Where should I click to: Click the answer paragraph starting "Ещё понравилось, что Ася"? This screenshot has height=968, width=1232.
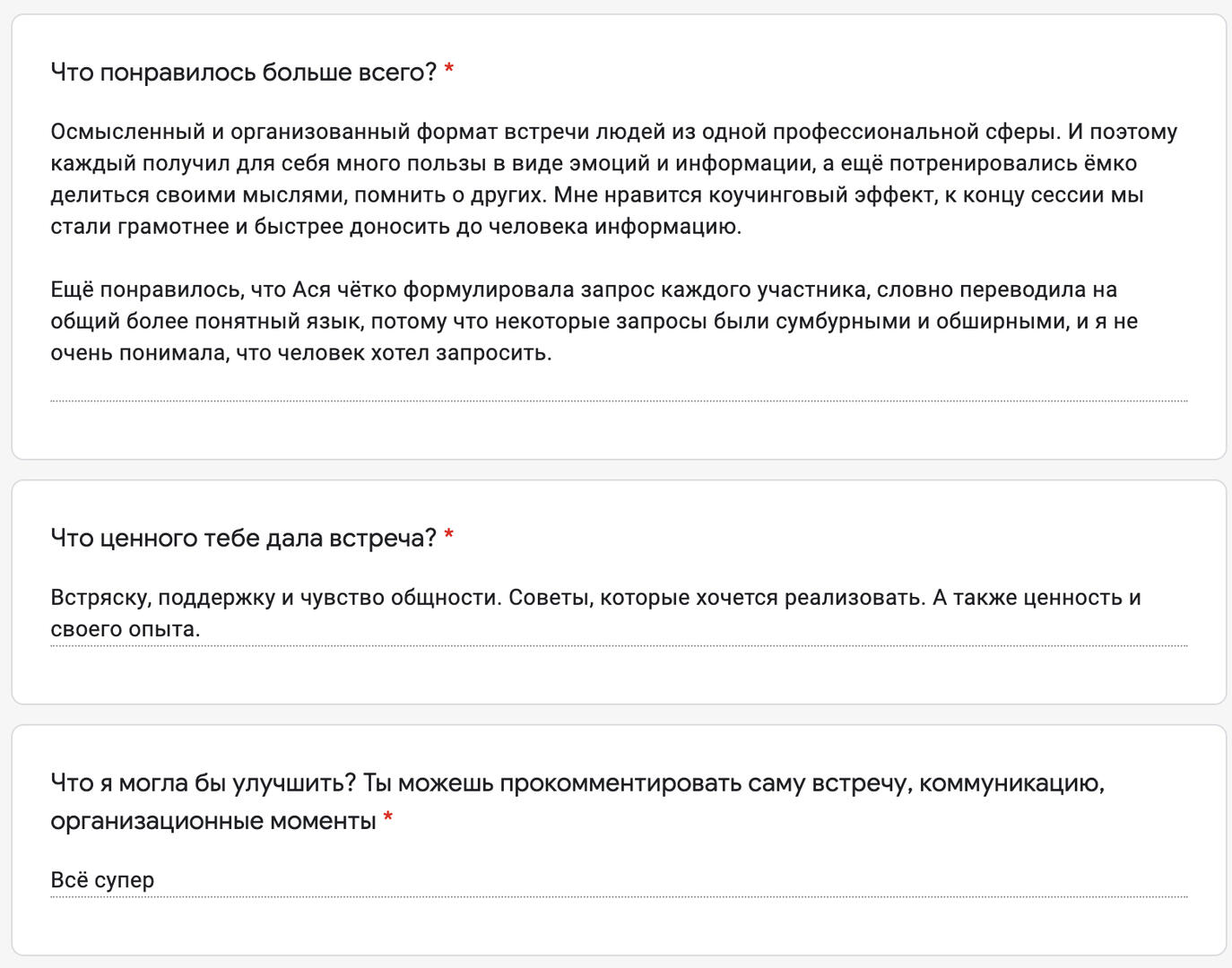(x=594, y=321)
